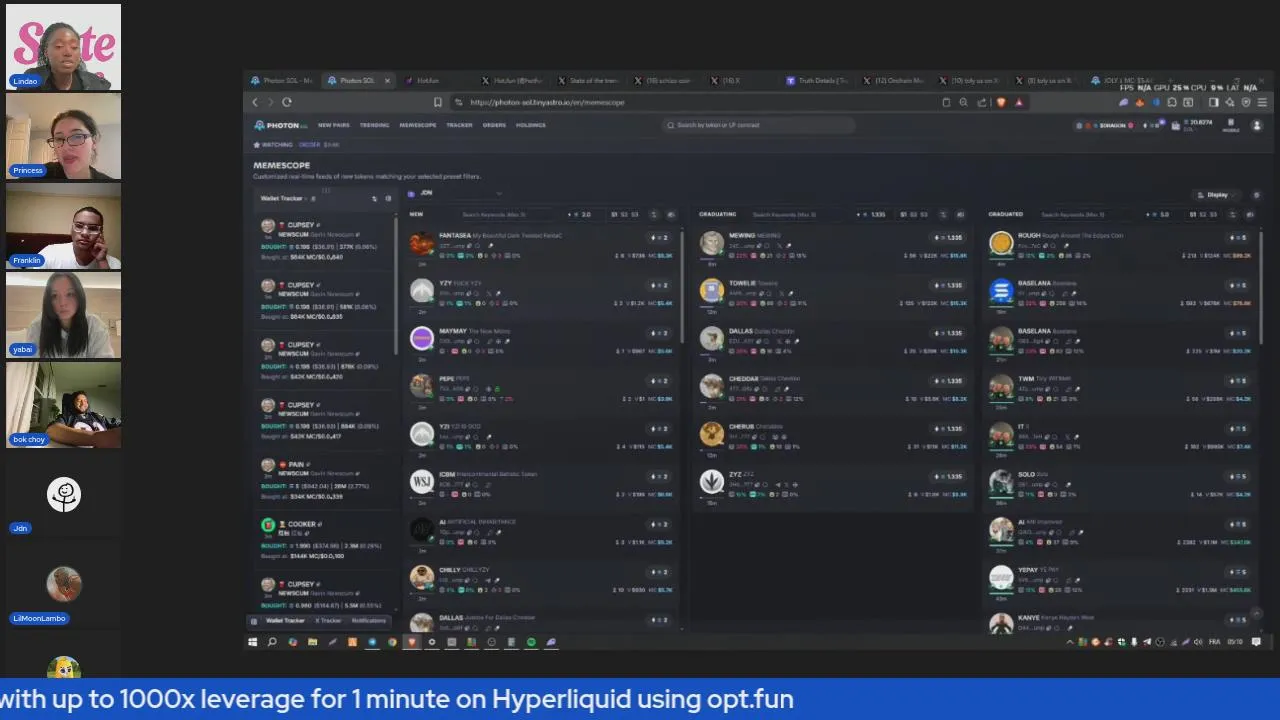
Task: Open the Brave Rewards triangle icon
Action: coord(1019,102)
